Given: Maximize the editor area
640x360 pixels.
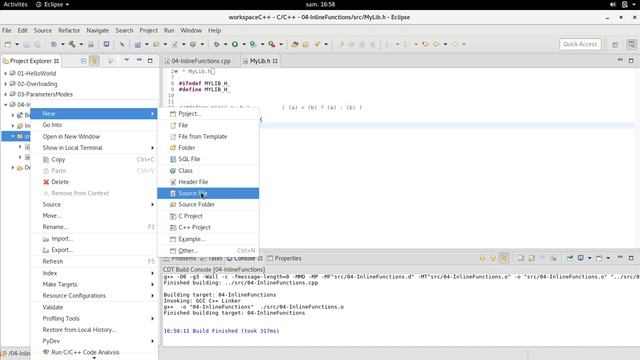Looking at the screenshot, I should (x=631, y=60).
